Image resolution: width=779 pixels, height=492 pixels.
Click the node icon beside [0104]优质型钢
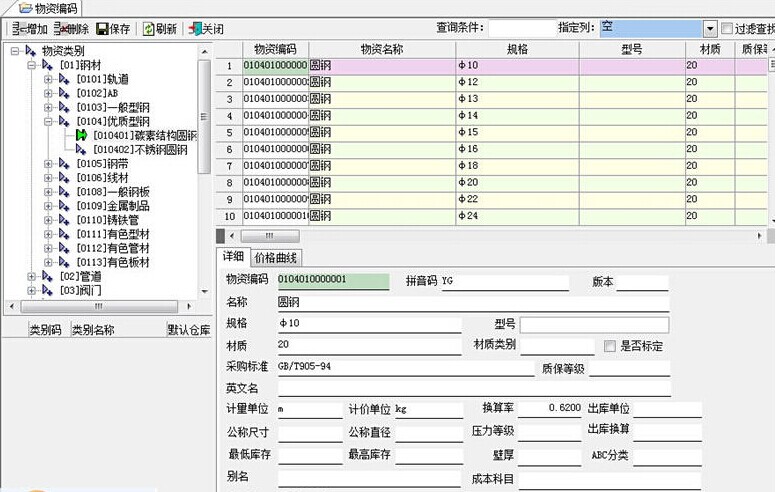[x=64, y=121]
